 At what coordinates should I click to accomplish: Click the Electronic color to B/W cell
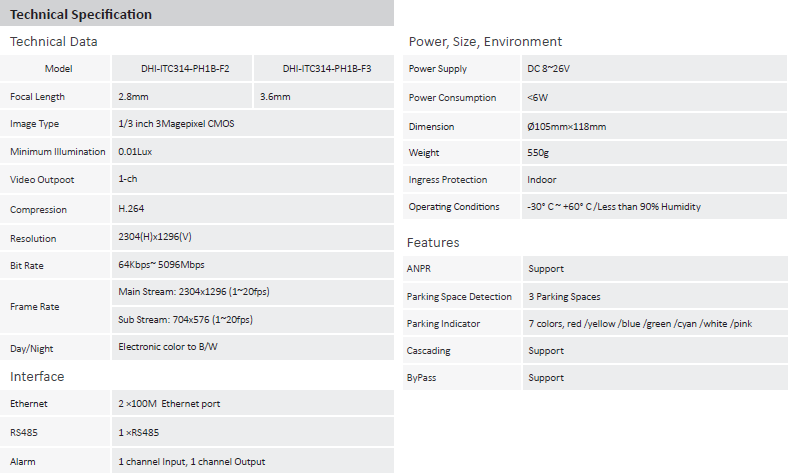tap(253, 347)
